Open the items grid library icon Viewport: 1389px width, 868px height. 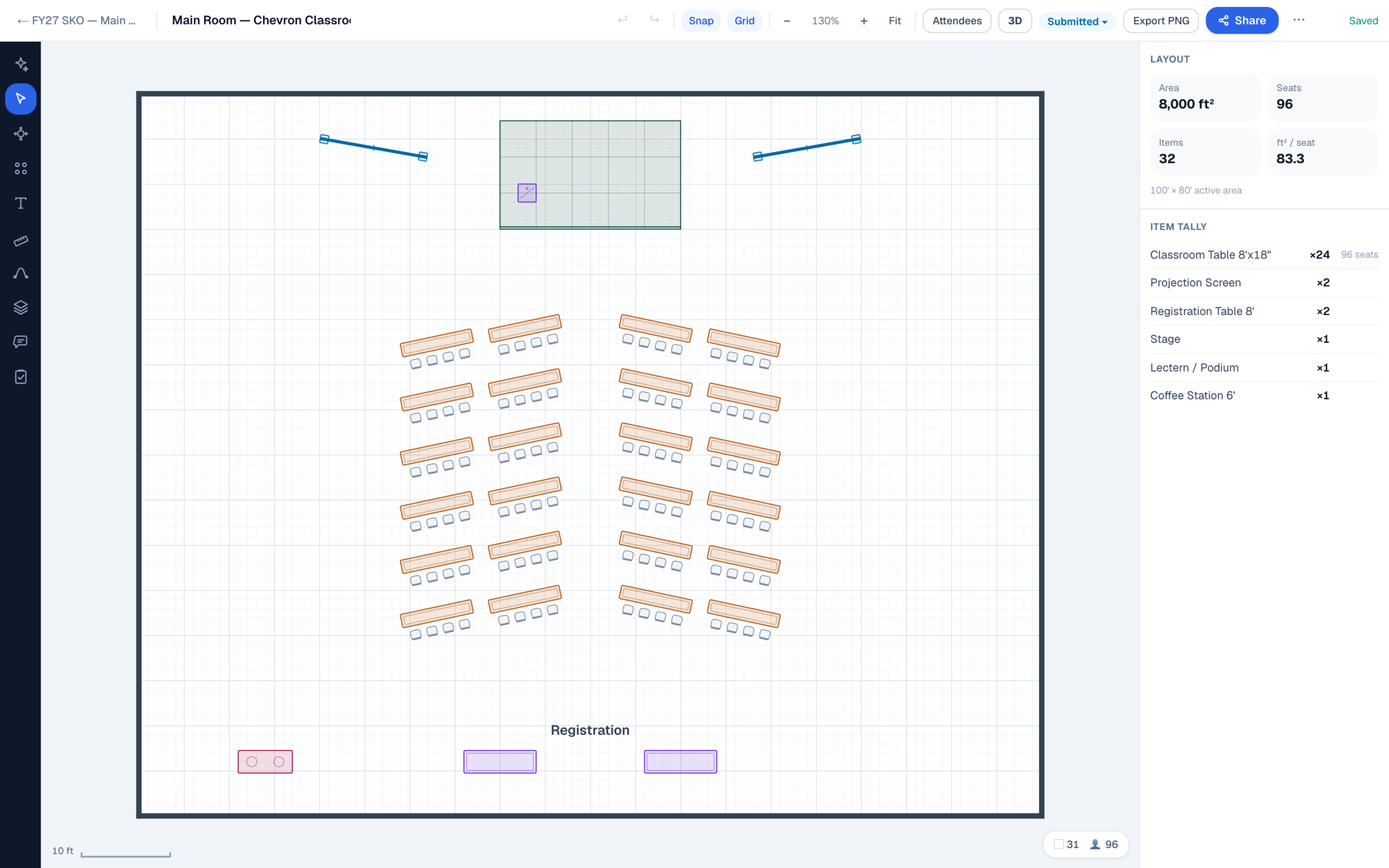point(21,168)
